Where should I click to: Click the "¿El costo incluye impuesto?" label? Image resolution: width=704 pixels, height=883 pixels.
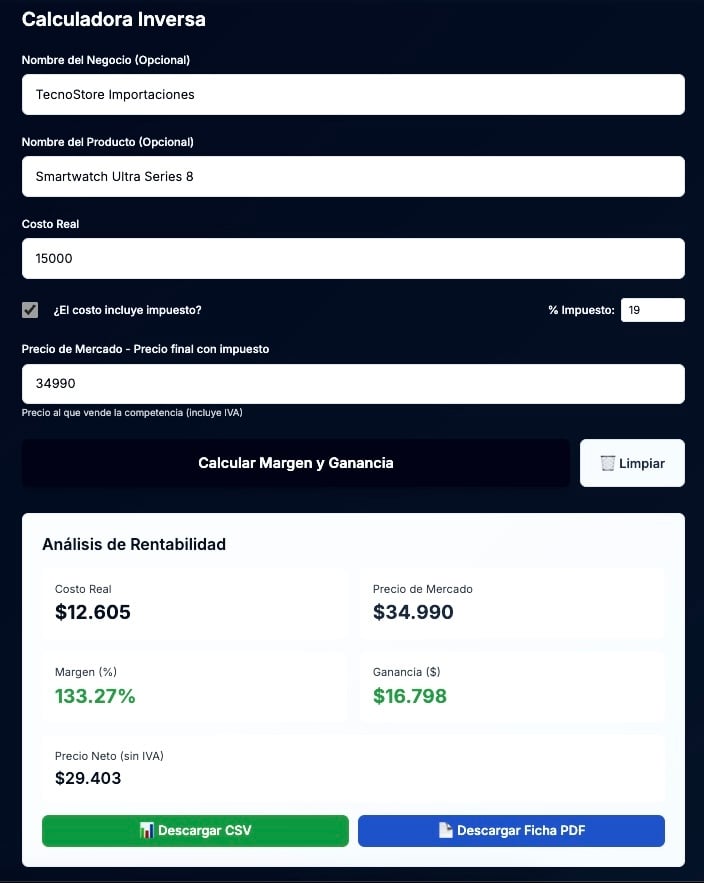point(127,310)
